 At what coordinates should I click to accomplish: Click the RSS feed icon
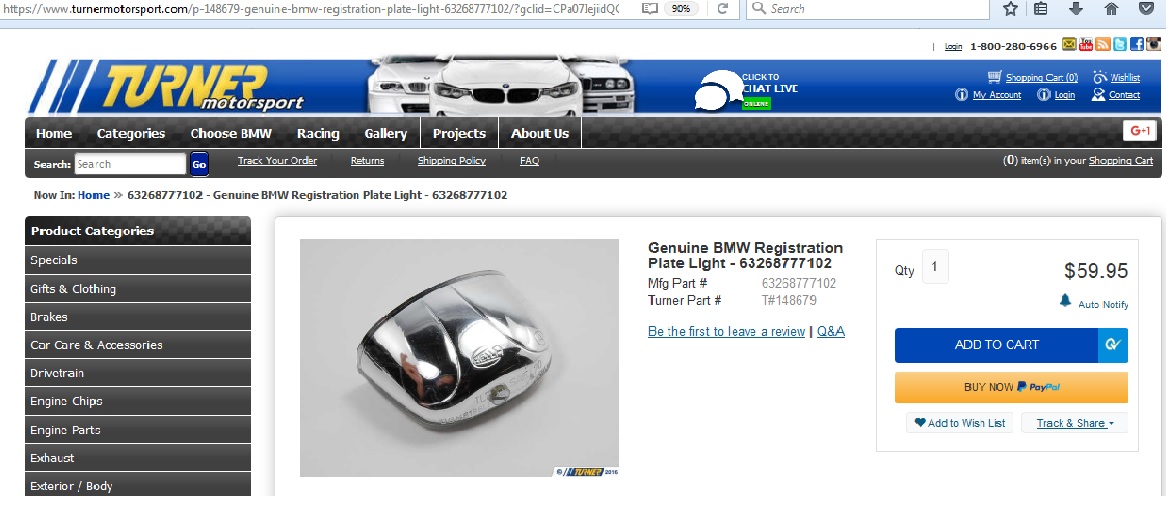pos(1102,44)
